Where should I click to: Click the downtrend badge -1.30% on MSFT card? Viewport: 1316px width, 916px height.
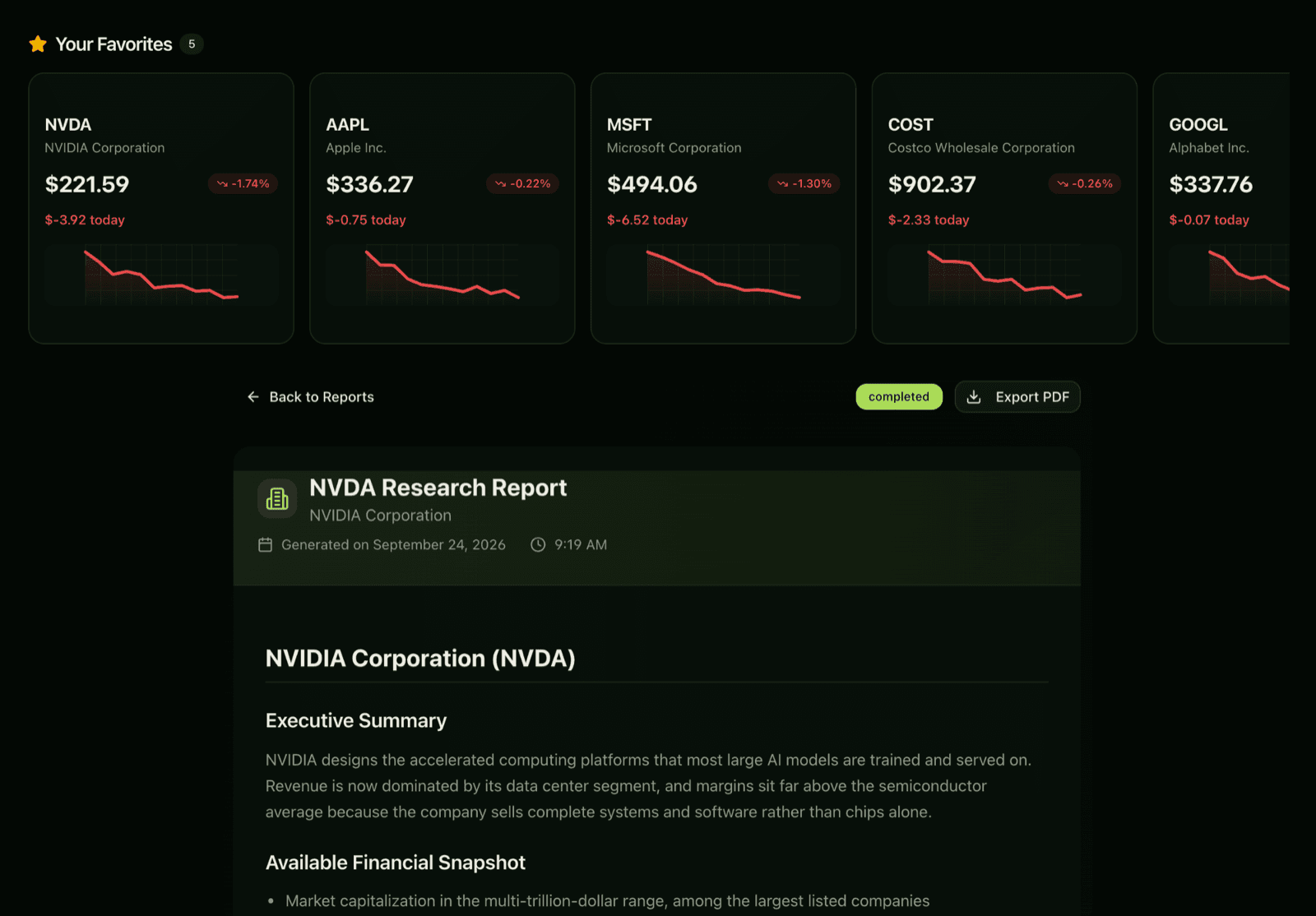click(x=804, y=184)
